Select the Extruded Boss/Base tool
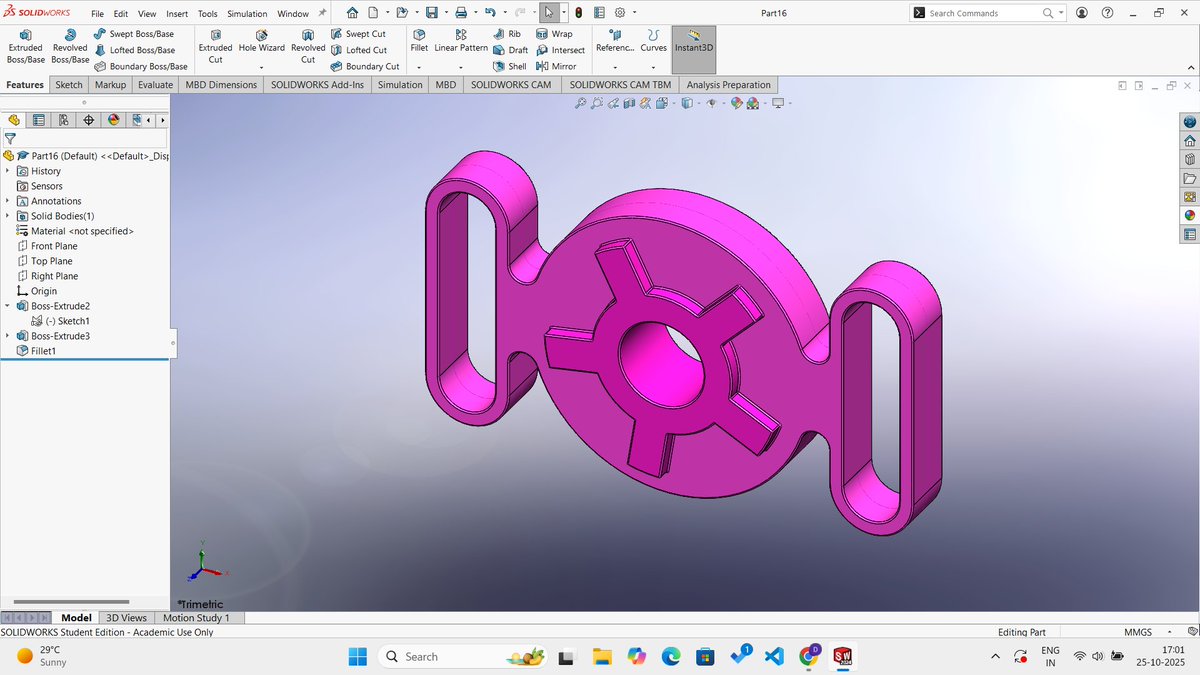 point(25,47)
